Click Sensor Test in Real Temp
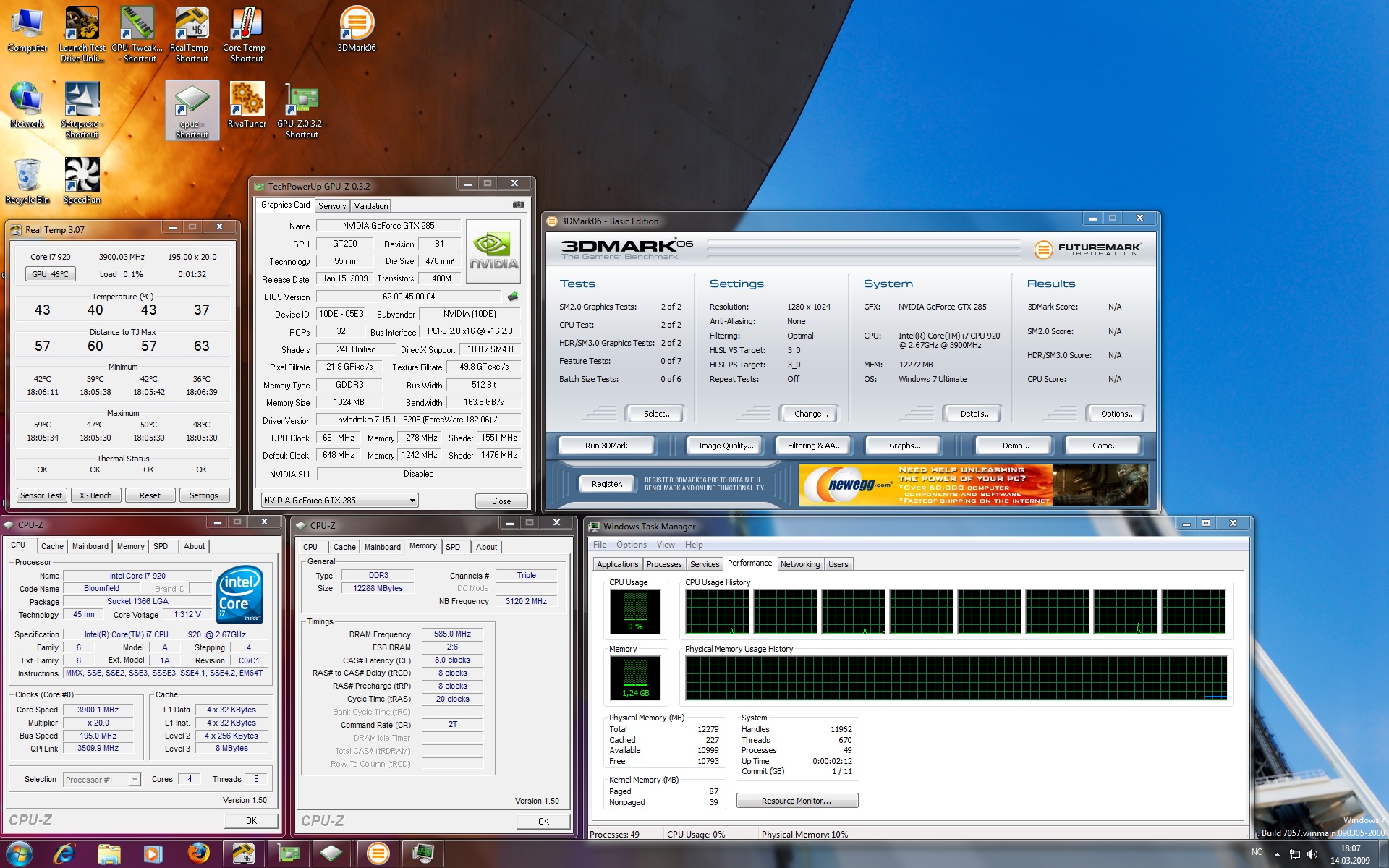The image size is (1389, 868). coord(41,495)
